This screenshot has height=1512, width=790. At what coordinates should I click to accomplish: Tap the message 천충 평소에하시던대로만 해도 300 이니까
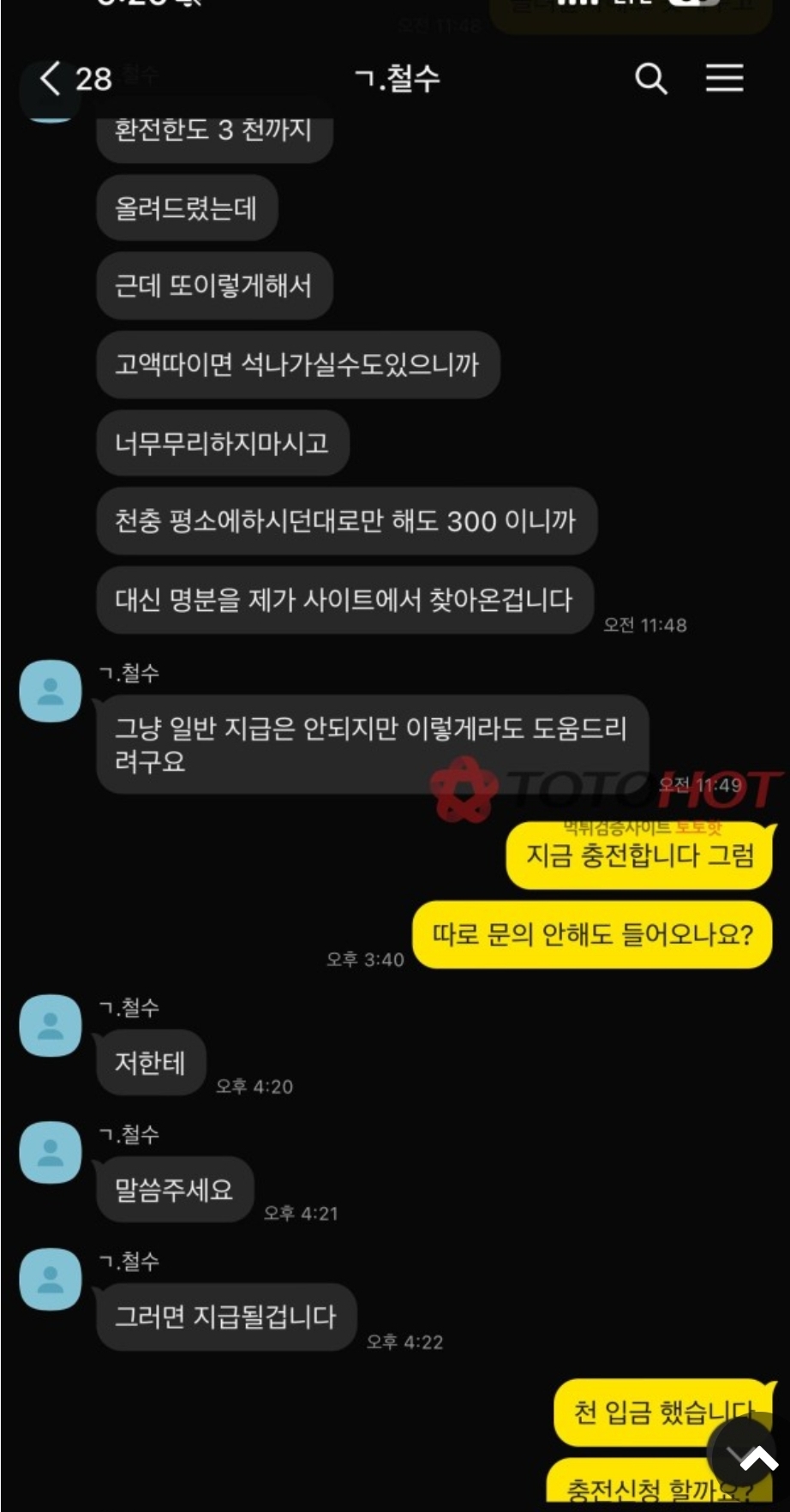click(x=346, y=521)
